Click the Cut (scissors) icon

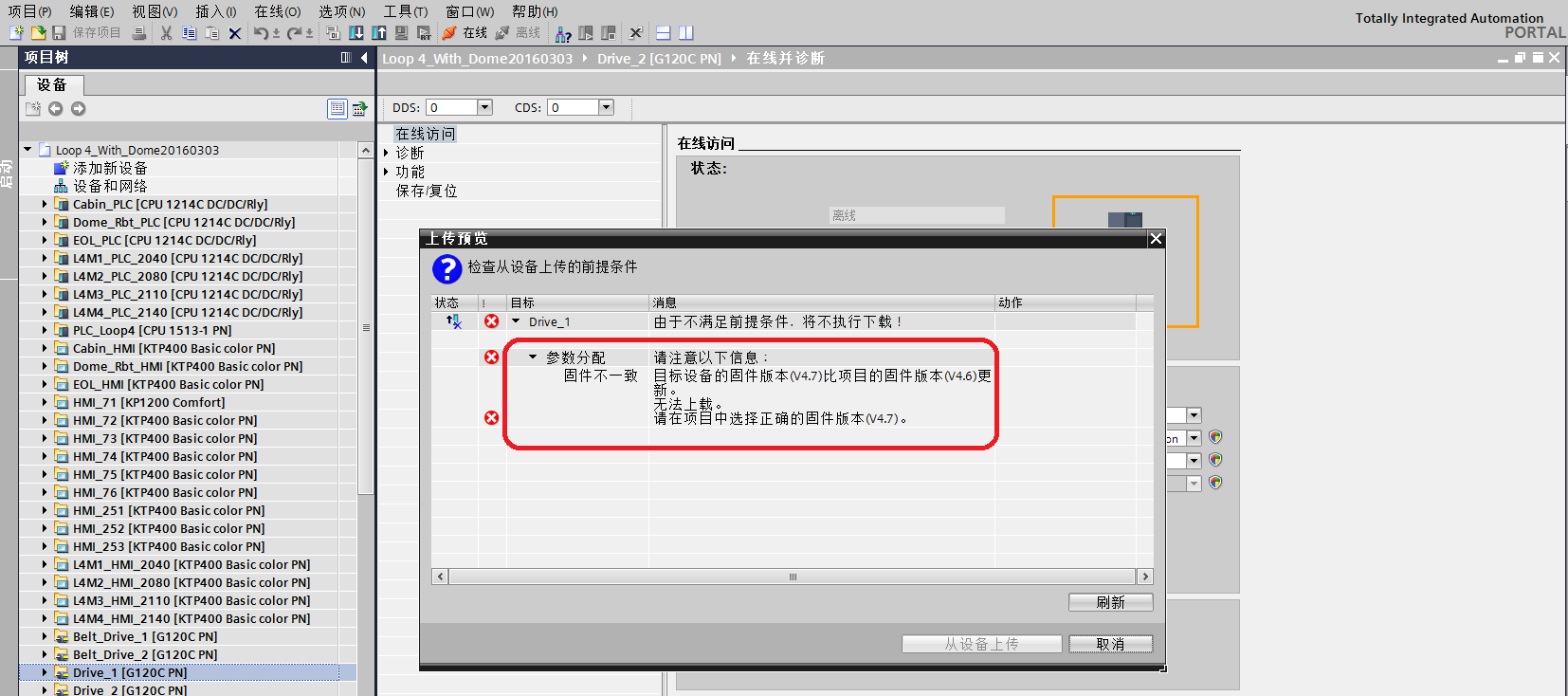167,33
